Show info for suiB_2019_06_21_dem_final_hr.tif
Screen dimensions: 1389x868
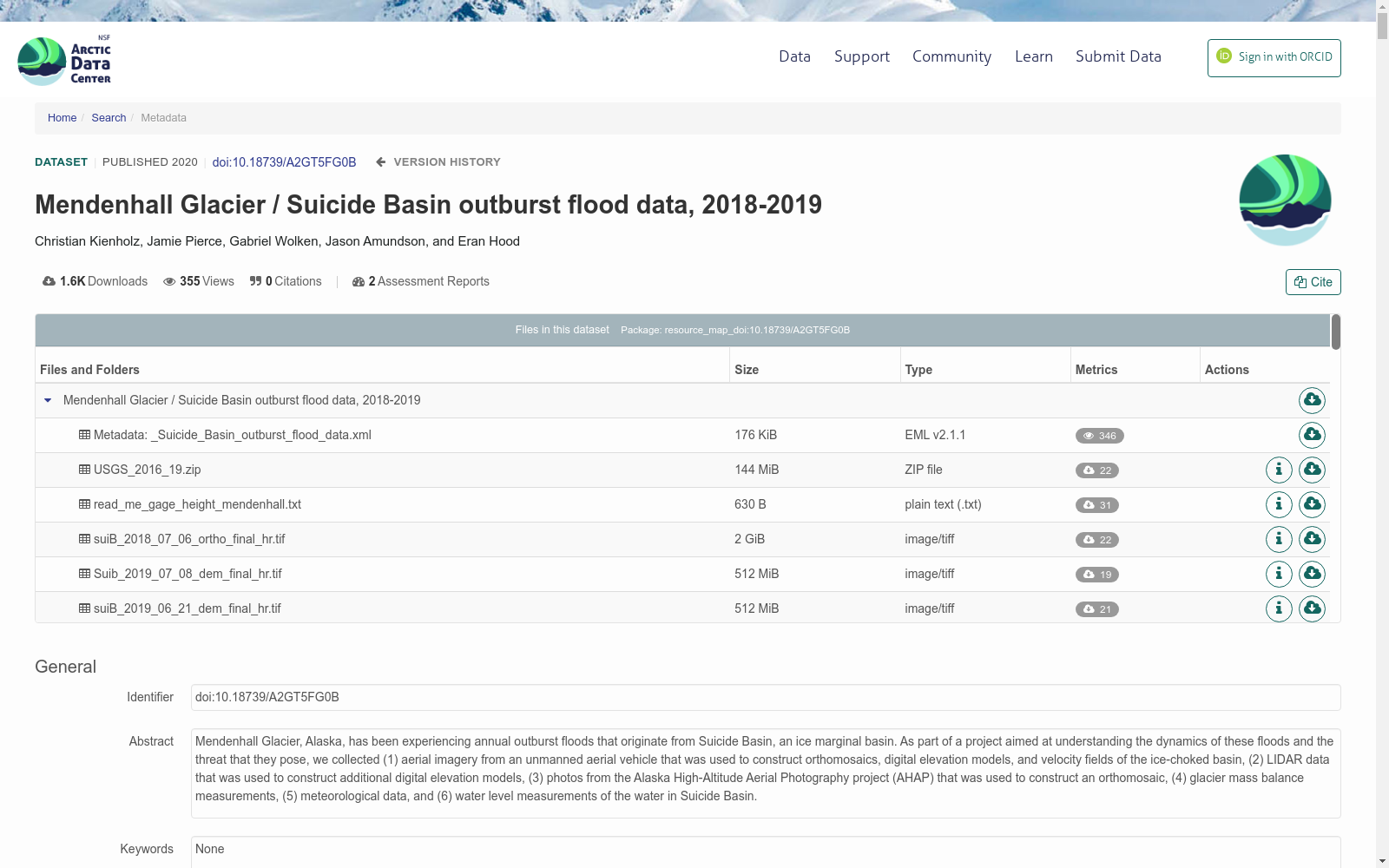pyautogui.click(x=1279, y=608)
